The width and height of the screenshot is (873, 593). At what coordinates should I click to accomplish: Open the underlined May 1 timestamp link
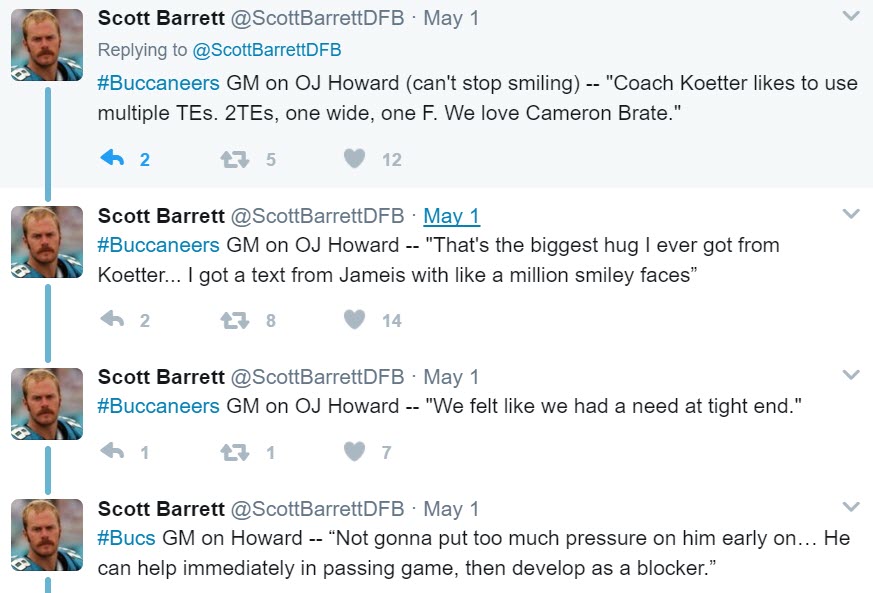(452, 216)
